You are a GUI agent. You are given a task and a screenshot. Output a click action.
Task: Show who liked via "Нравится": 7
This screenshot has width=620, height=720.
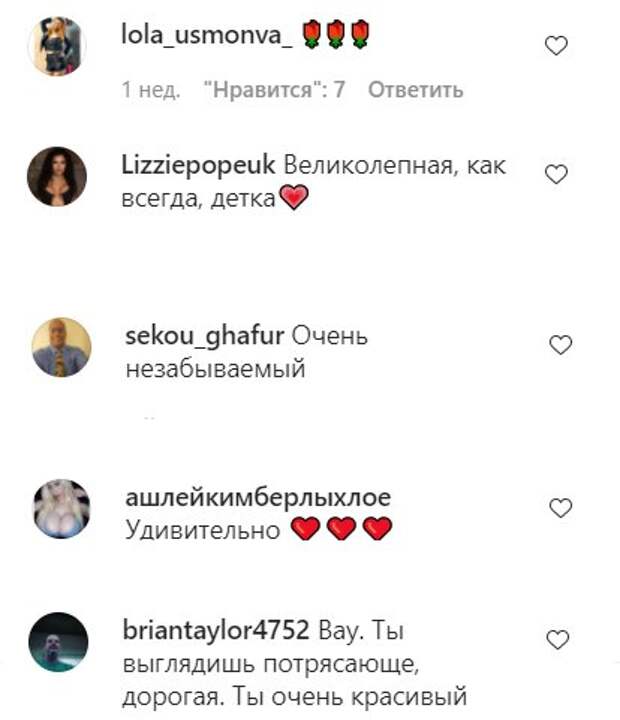tap(274, 90)
